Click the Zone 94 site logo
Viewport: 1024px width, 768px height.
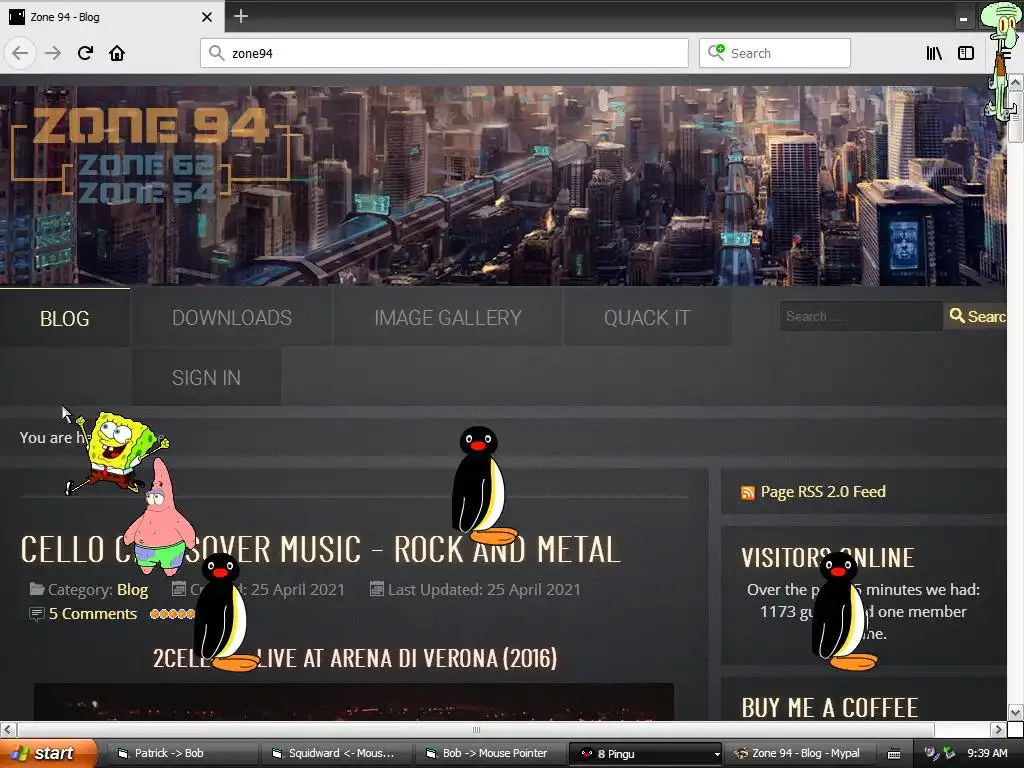[150, 153]
